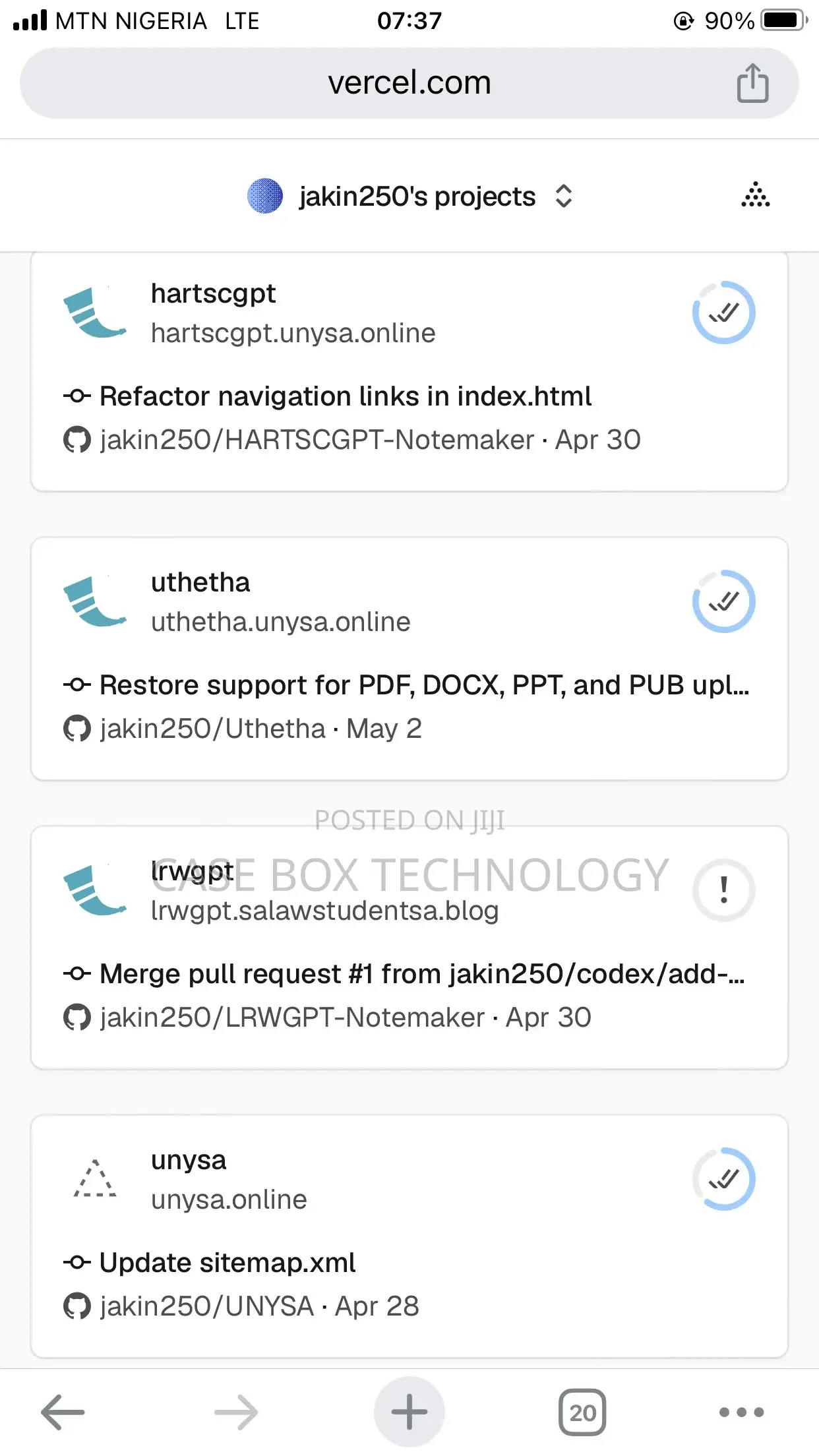Click commit icon beside Restore support
The height and width of the screenshot is (1456, 819).
(77, 685)
